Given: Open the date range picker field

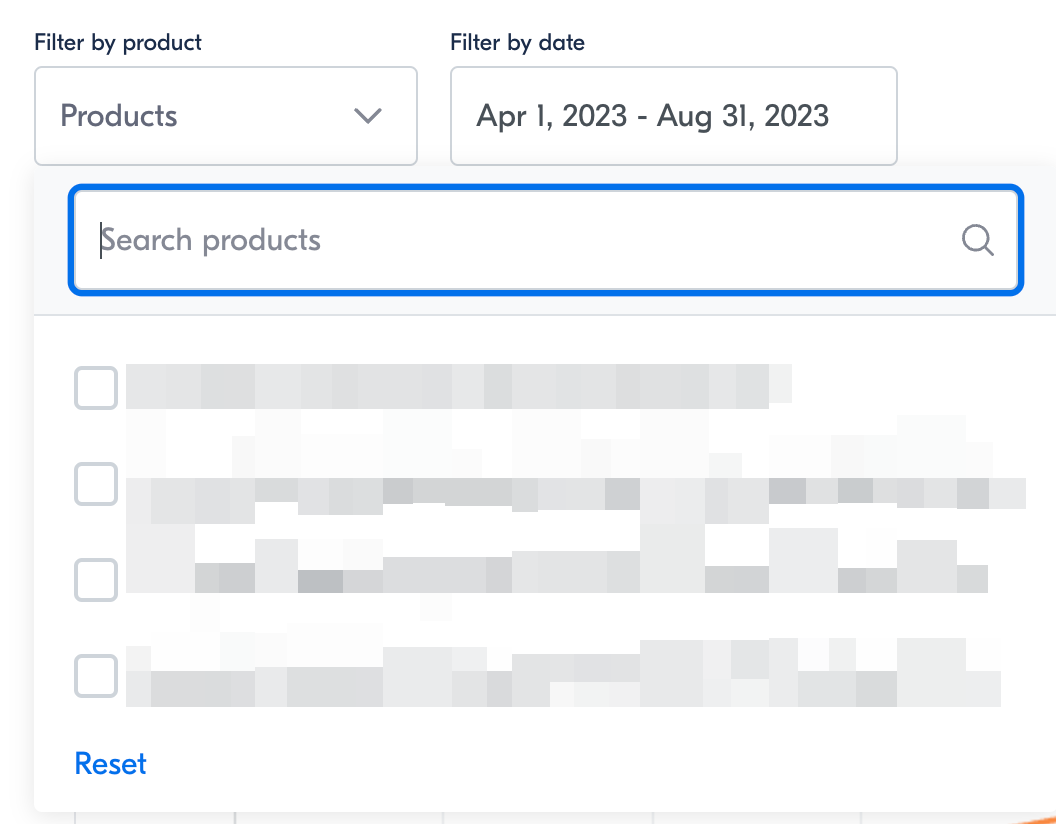Looking at the screenshot, I should coord(673,116).
